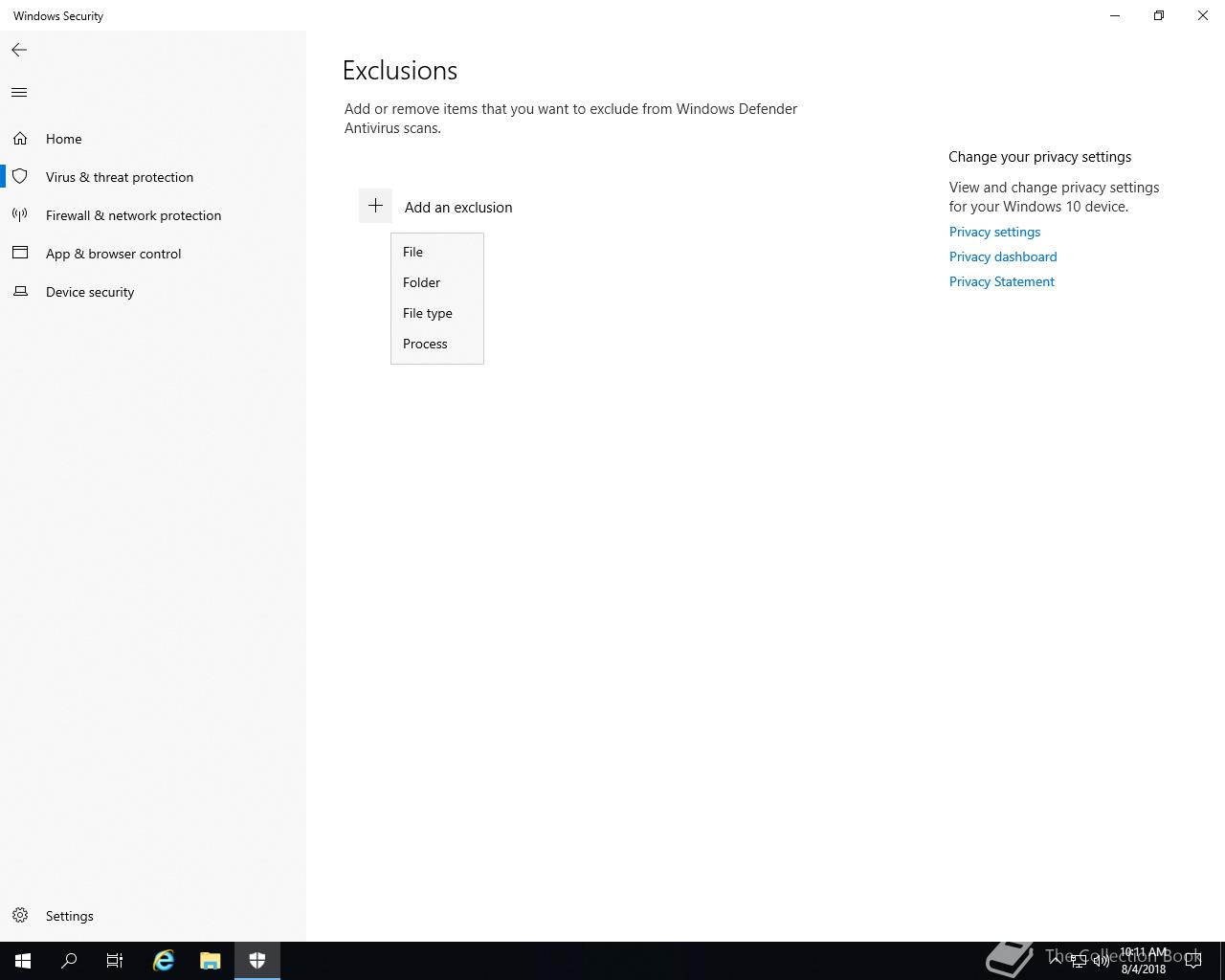Click the Firewall antenna icon
Viewport: 1225px width, 980px height.
pyautogui.click(x=20, y=215)
